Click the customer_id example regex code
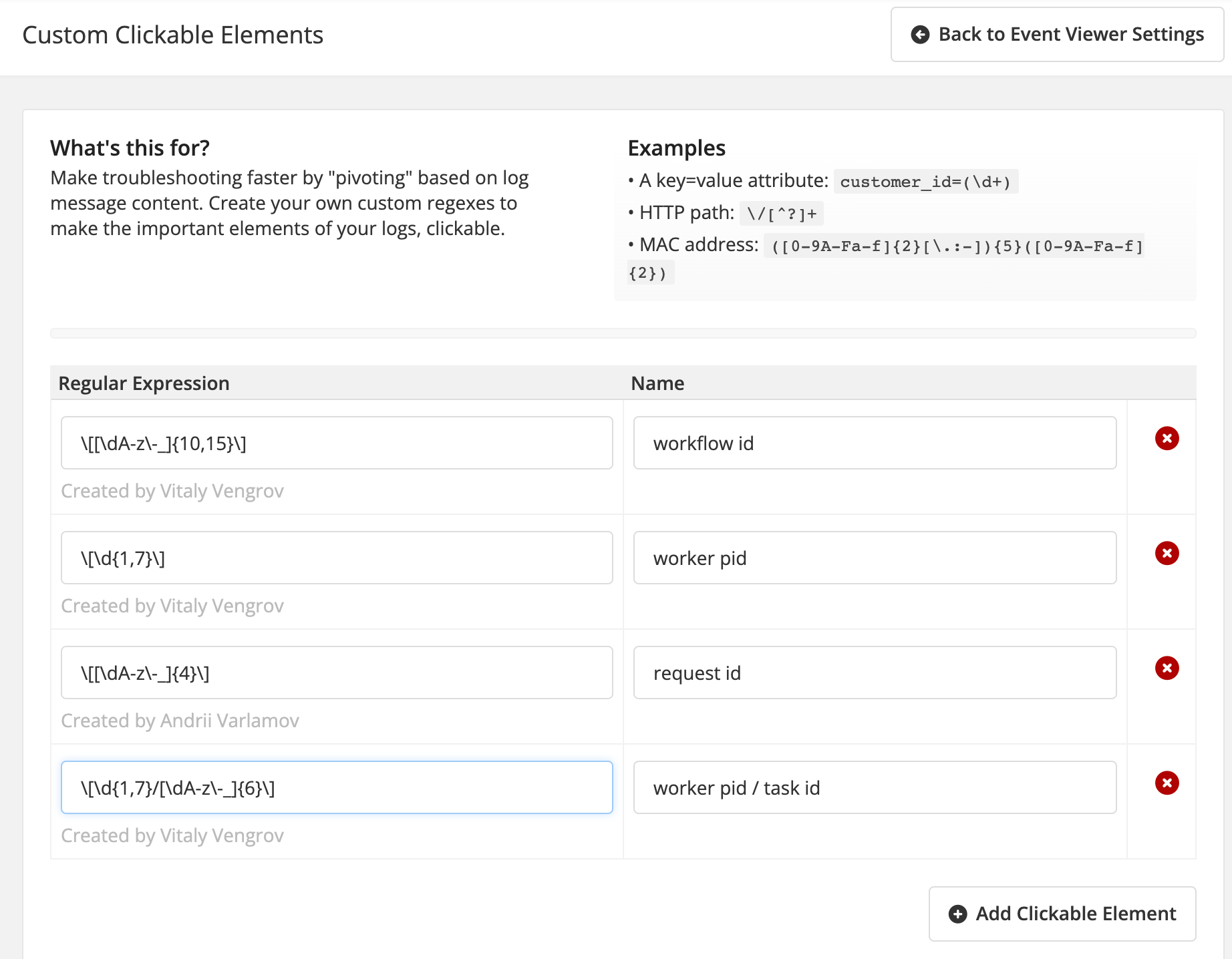 pyautogui.click(x=925, y=182)
